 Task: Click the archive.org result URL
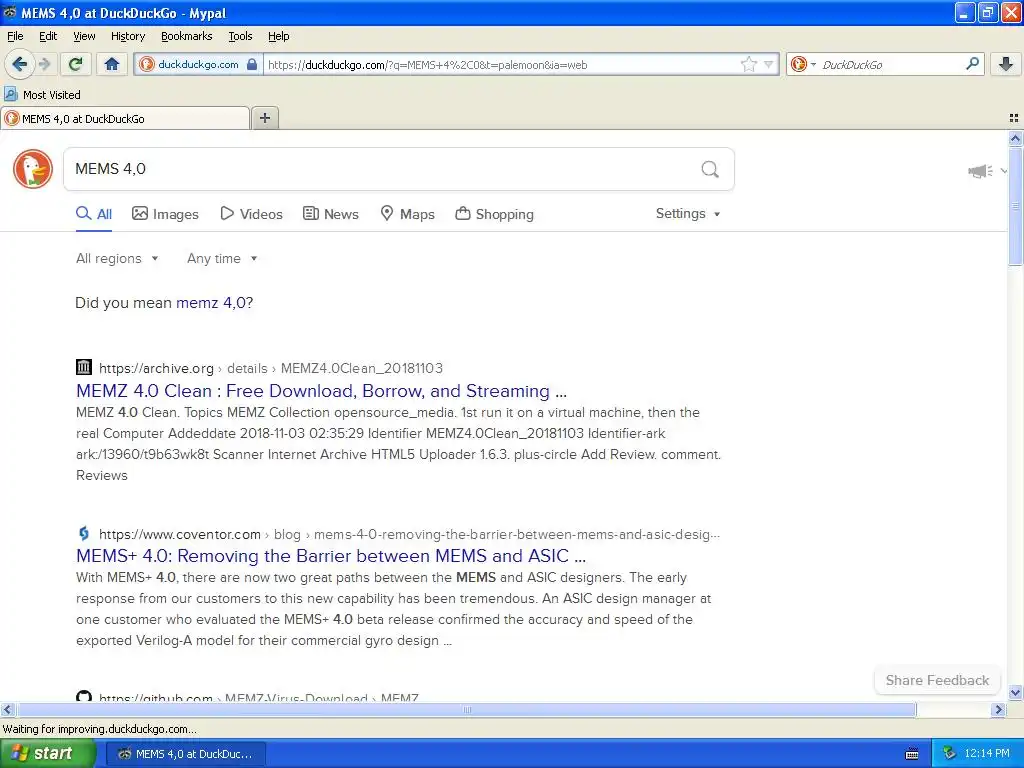pyautogui.click(x=270, y=368)
